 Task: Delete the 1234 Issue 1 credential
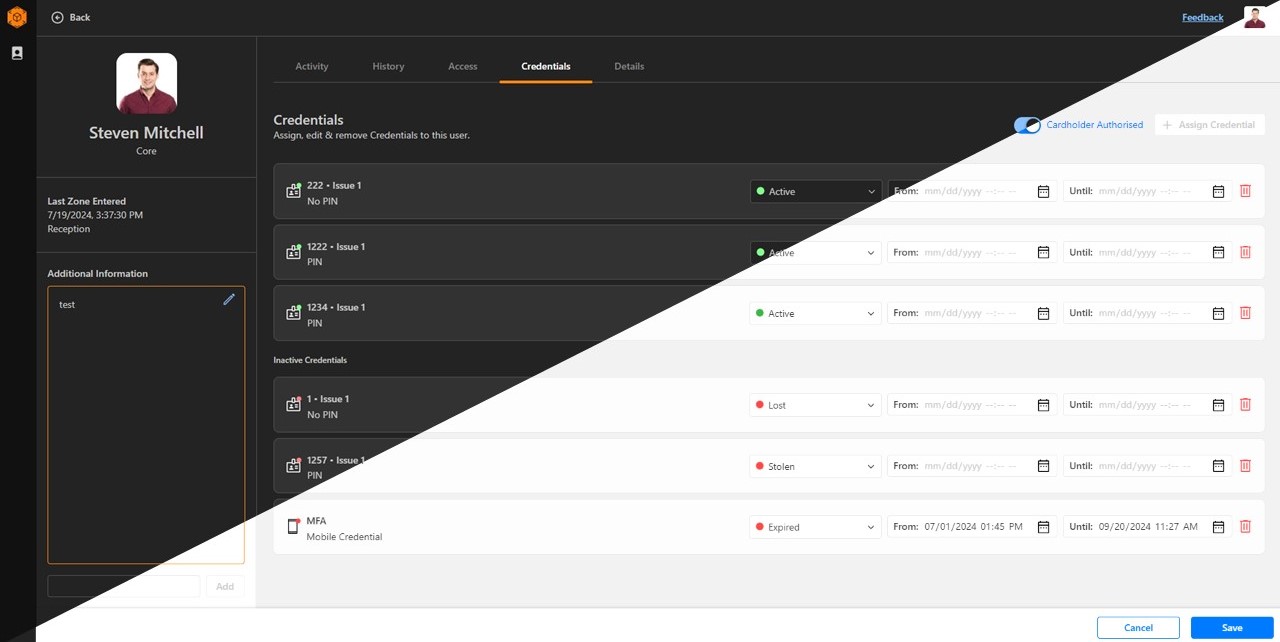pos(1245,312)
